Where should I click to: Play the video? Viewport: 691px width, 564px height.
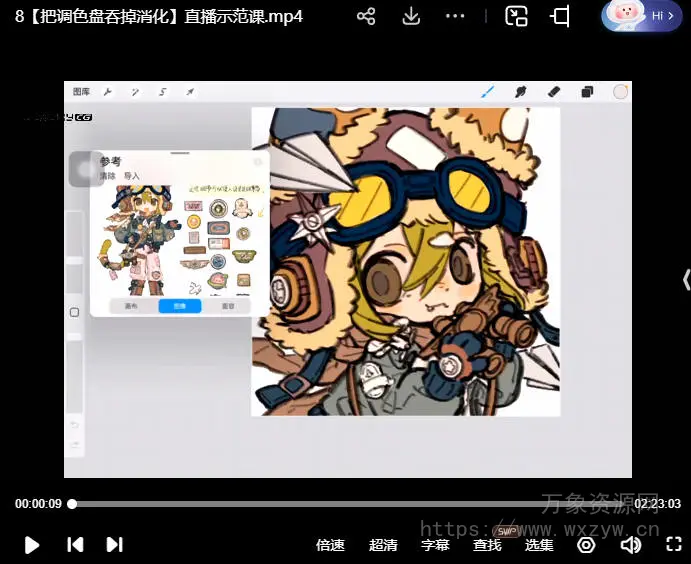(x=31, y=545)
